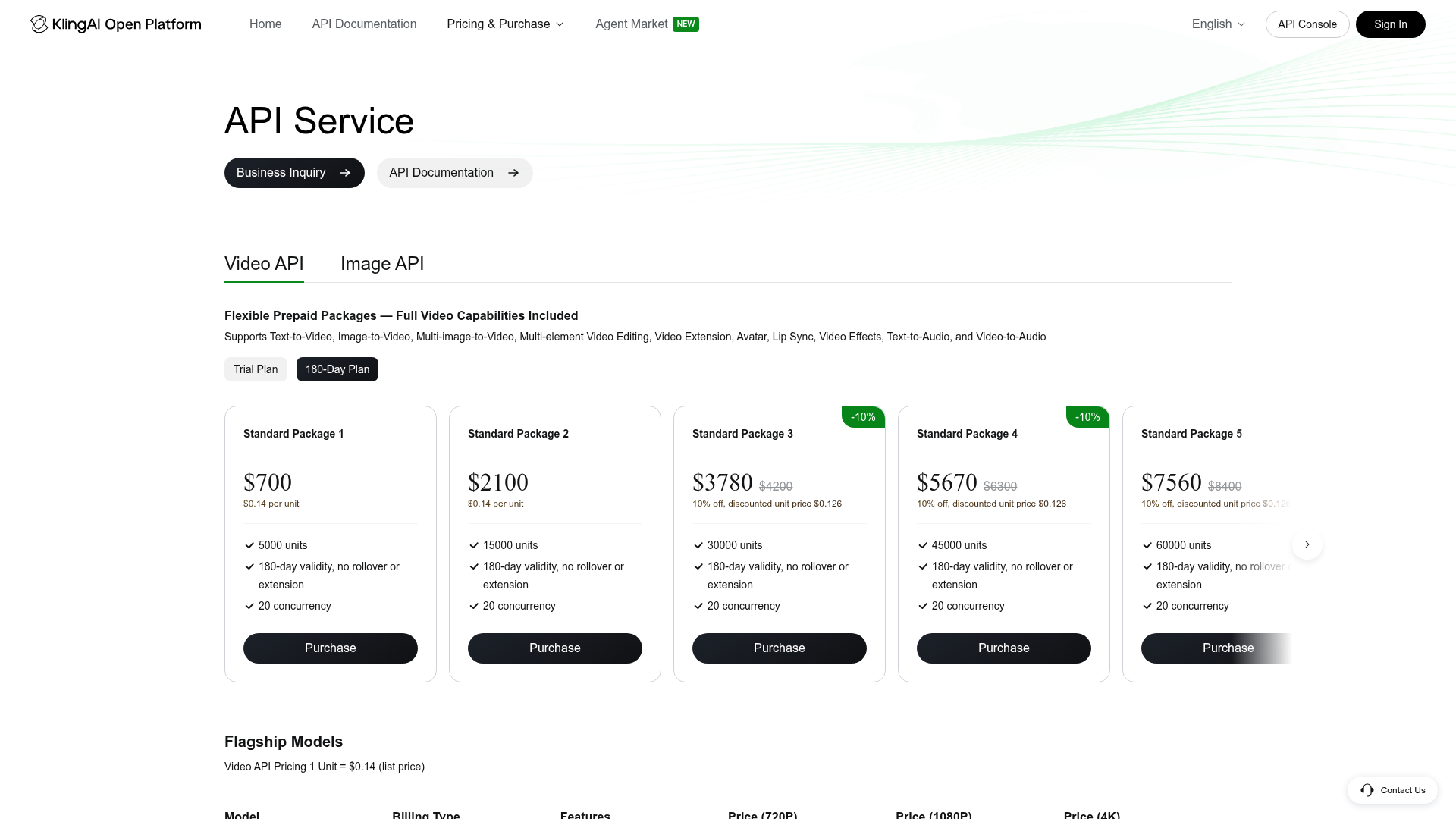Click the Pricing & Purchase chevron arrow

click(560, 24)
